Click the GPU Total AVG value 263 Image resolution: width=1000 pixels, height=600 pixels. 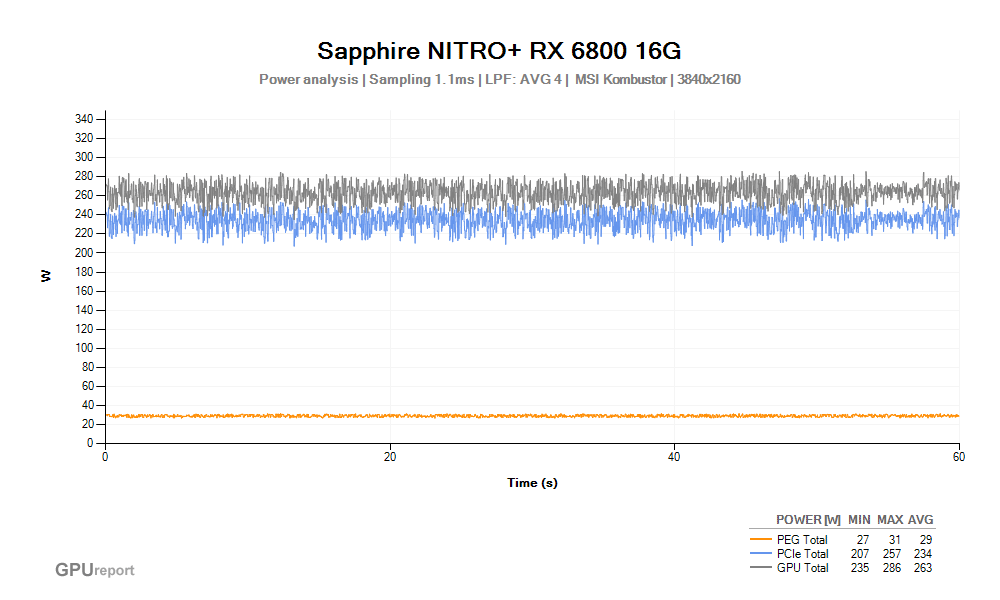click(923, 568)
